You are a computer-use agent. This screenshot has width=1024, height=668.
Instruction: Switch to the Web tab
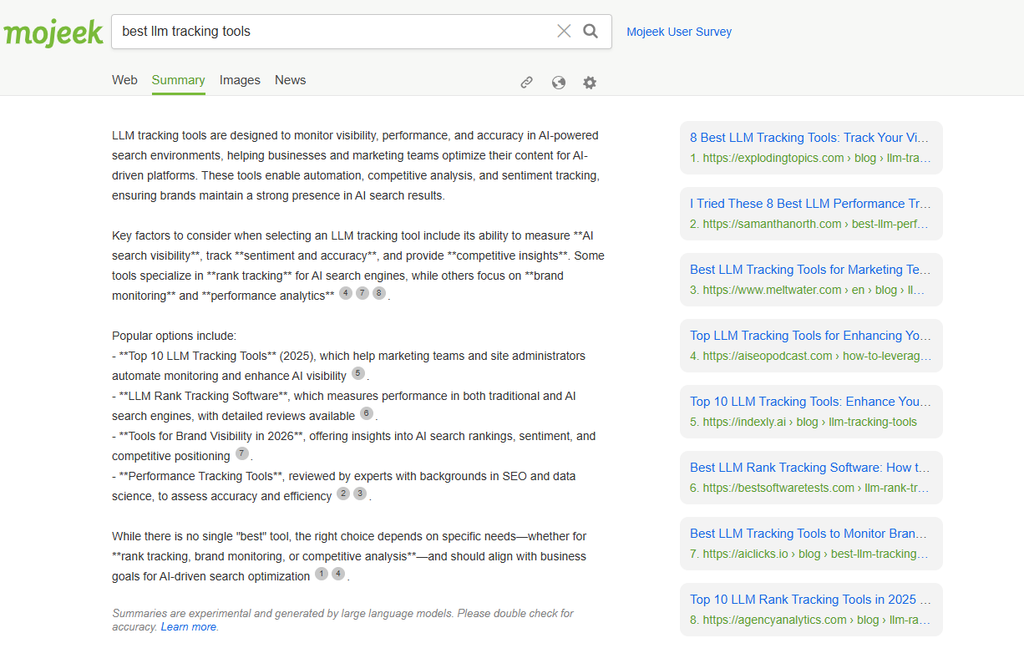tap(124, 80)
